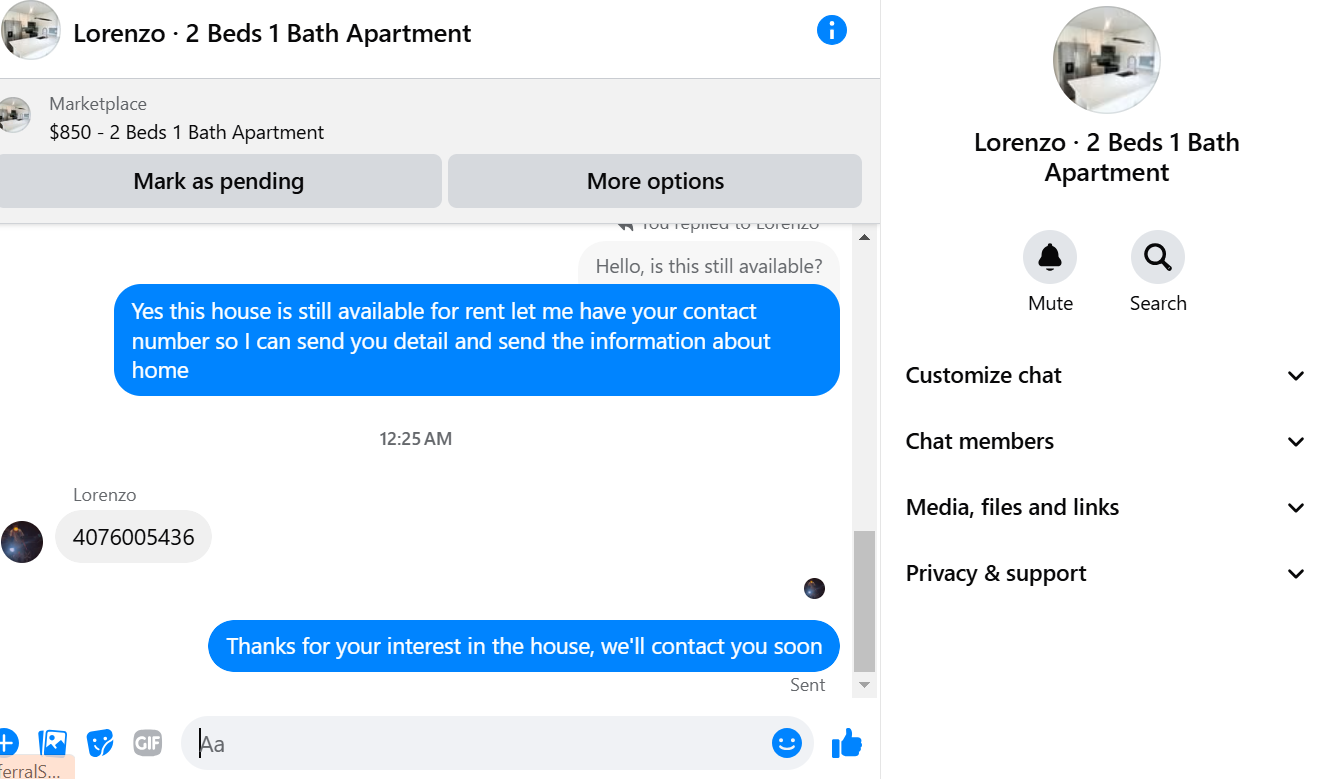Expand the Privacy & support section
The image size is (1330, 779).
[x=1105, y=574]
